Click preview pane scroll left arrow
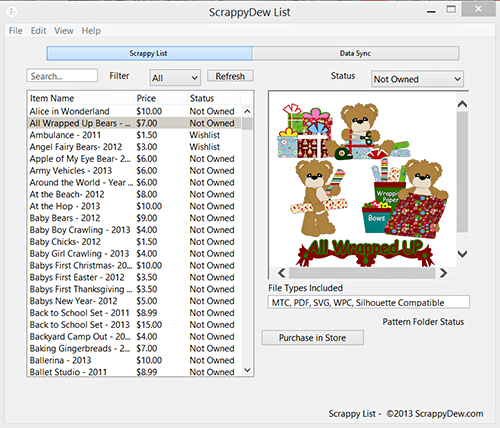Screen dimensions: 500x428 coord(282,273)
